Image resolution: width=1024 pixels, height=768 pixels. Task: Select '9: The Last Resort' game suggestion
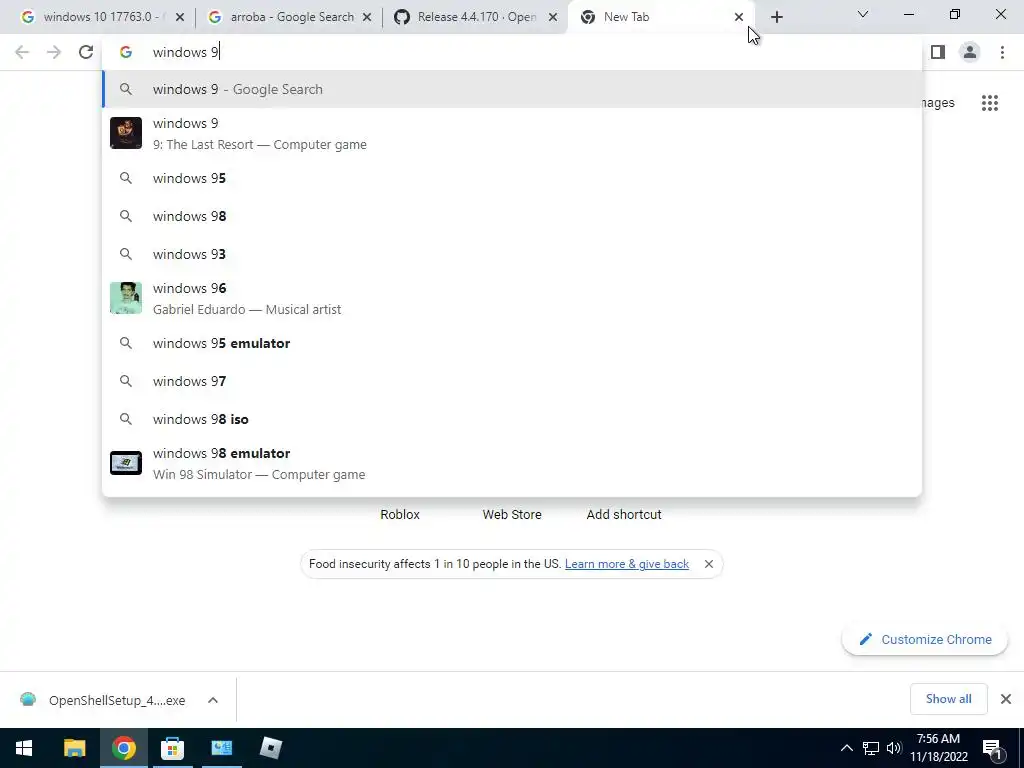513,133
